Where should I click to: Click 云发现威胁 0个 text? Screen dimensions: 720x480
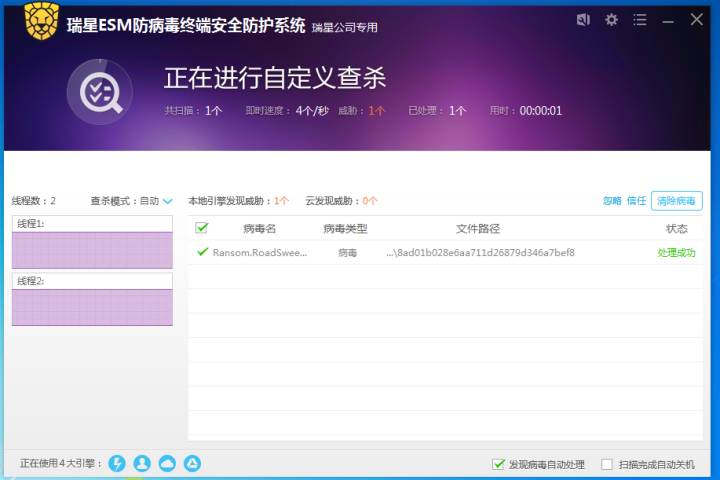click(342, 201)
